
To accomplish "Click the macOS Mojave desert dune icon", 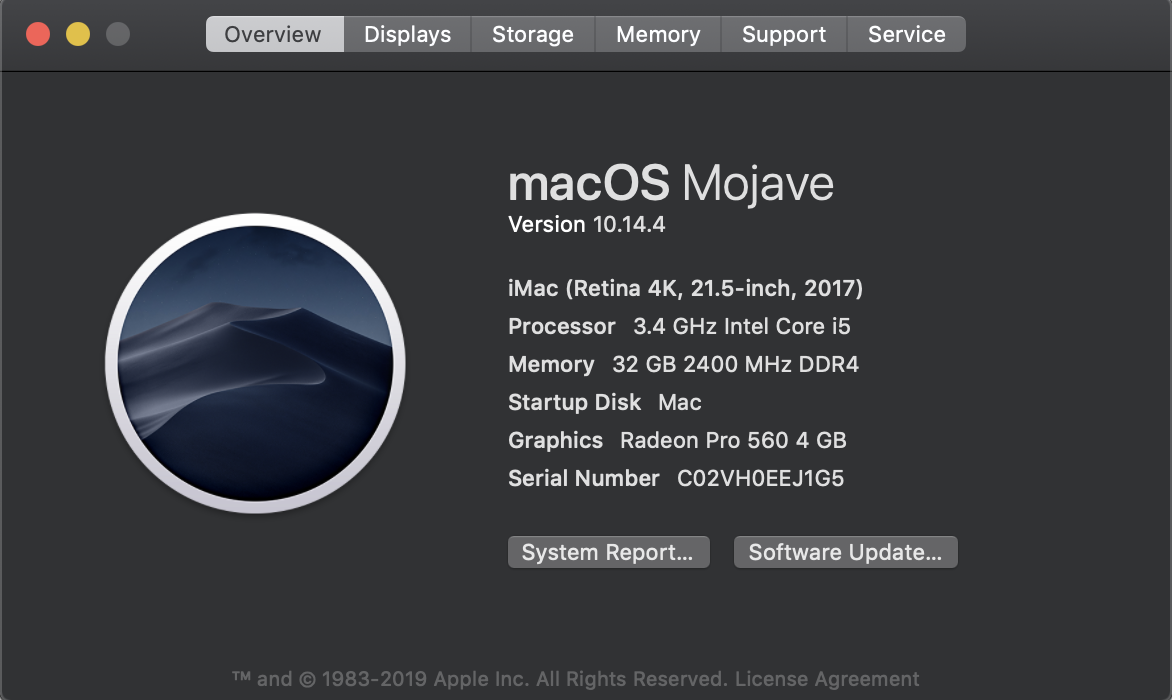I will 255,363.
